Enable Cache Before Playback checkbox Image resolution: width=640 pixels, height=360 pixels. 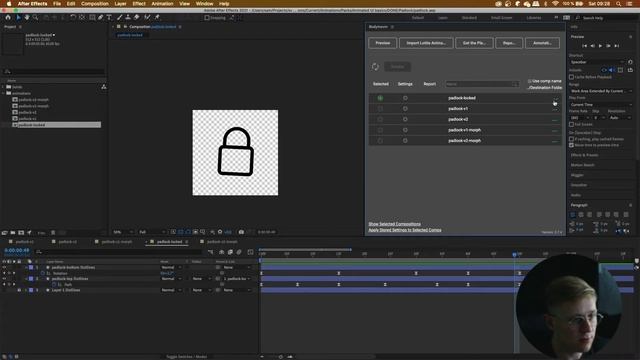[571, 77]
